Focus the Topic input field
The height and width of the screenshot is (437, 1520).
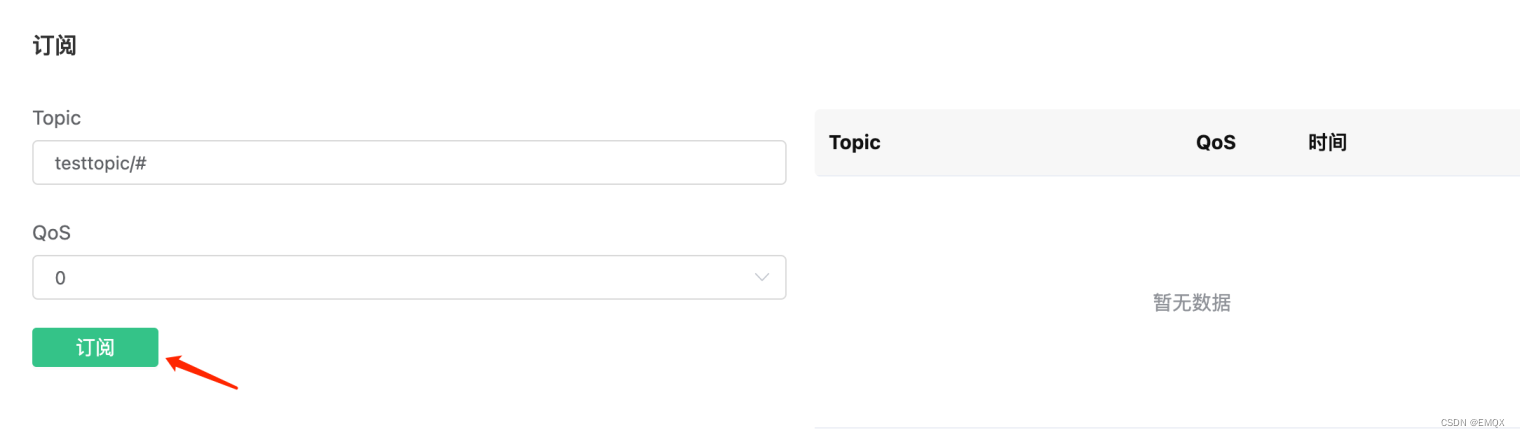point(409,162)
